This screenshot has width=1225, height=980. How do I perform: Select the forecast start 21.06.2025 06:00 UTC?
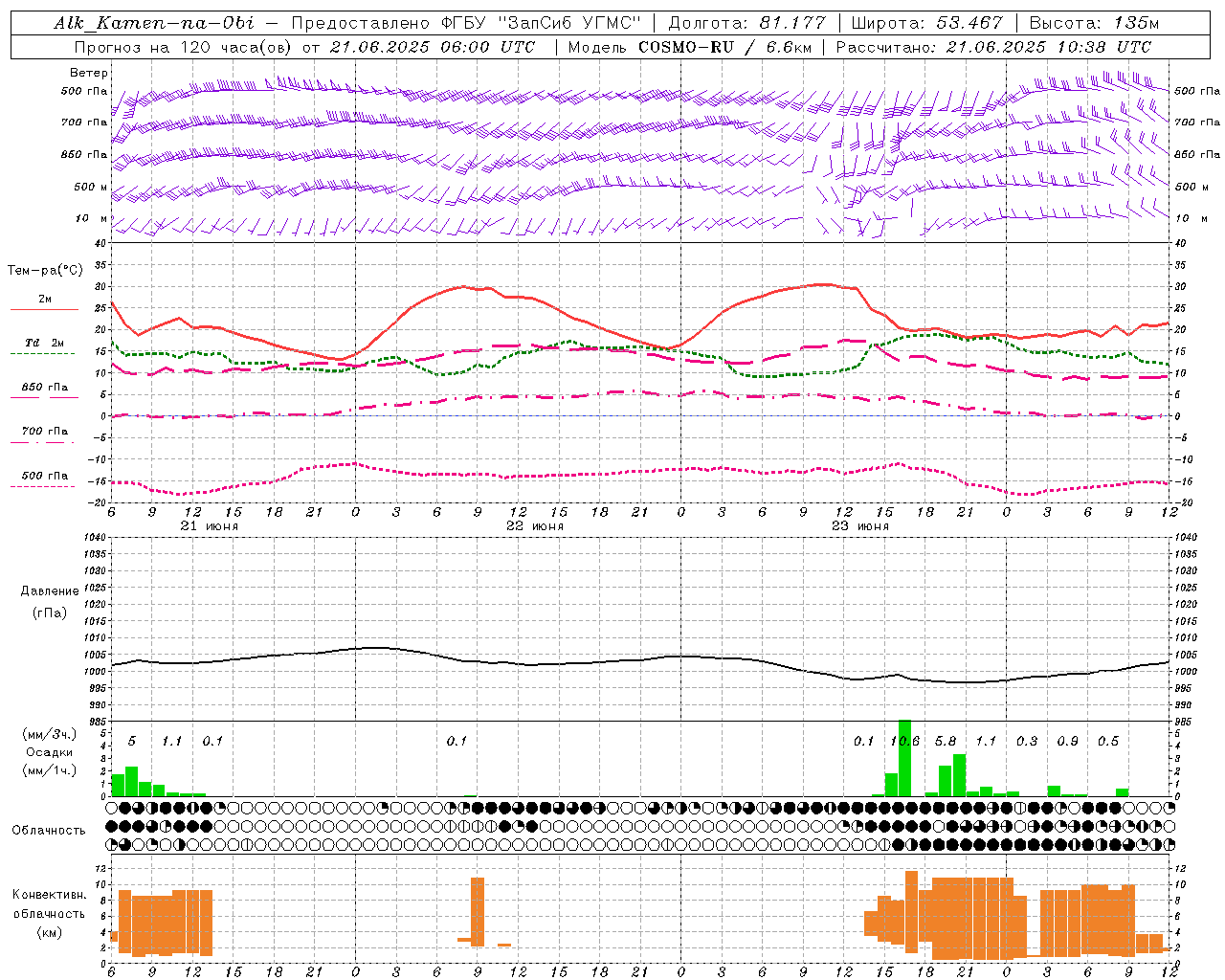tap(433, 47)
